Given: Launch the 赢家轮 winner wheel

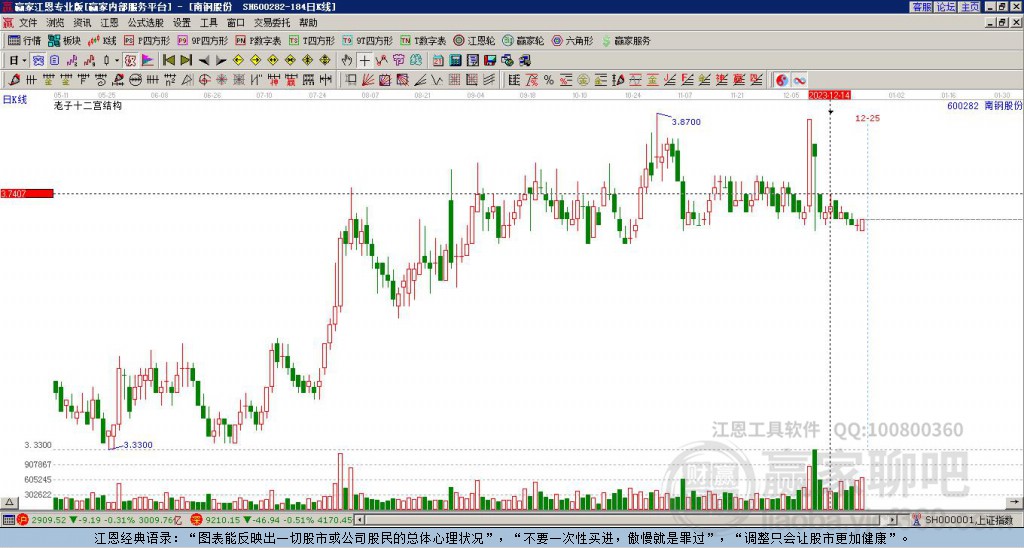Looking at the screenshot, I should [522, 40].
